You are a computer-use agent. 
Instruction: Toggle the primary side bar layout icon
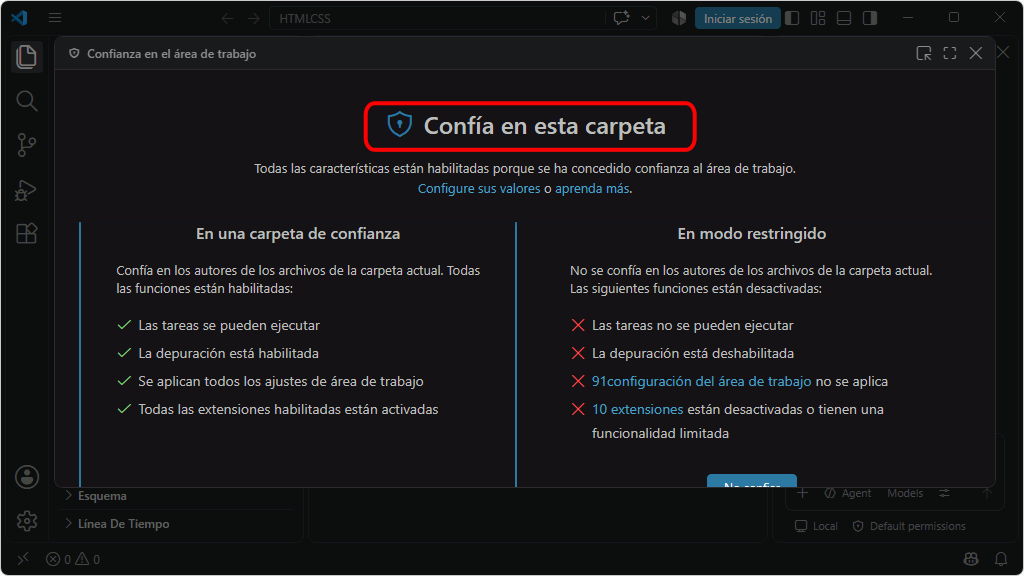coord(792,18)
